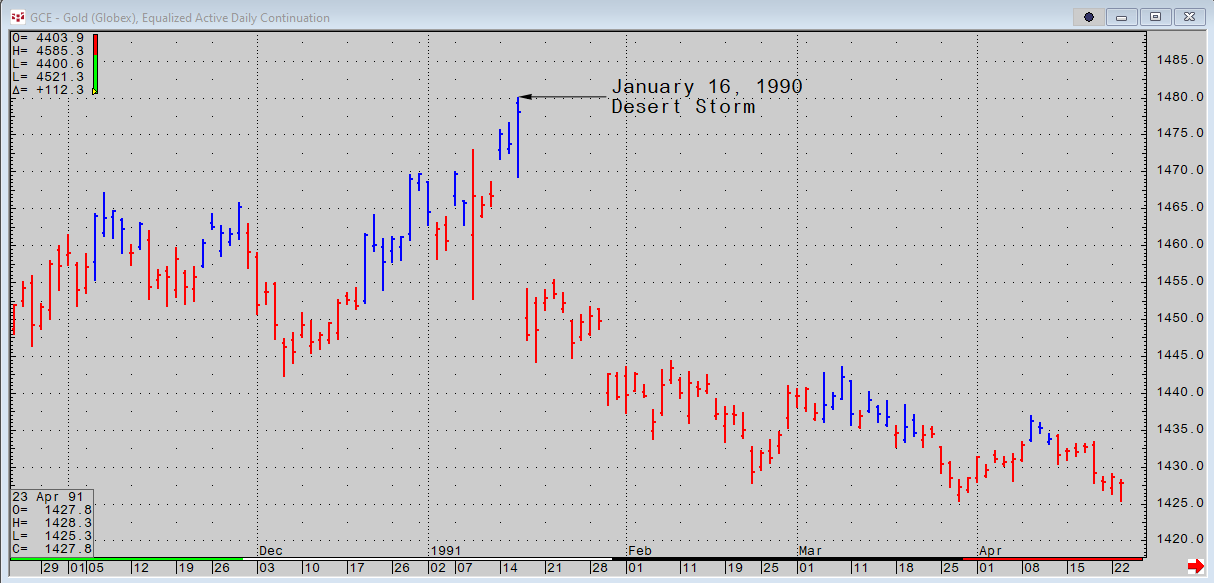Close the gold chart window

[x=1187, y=17]
